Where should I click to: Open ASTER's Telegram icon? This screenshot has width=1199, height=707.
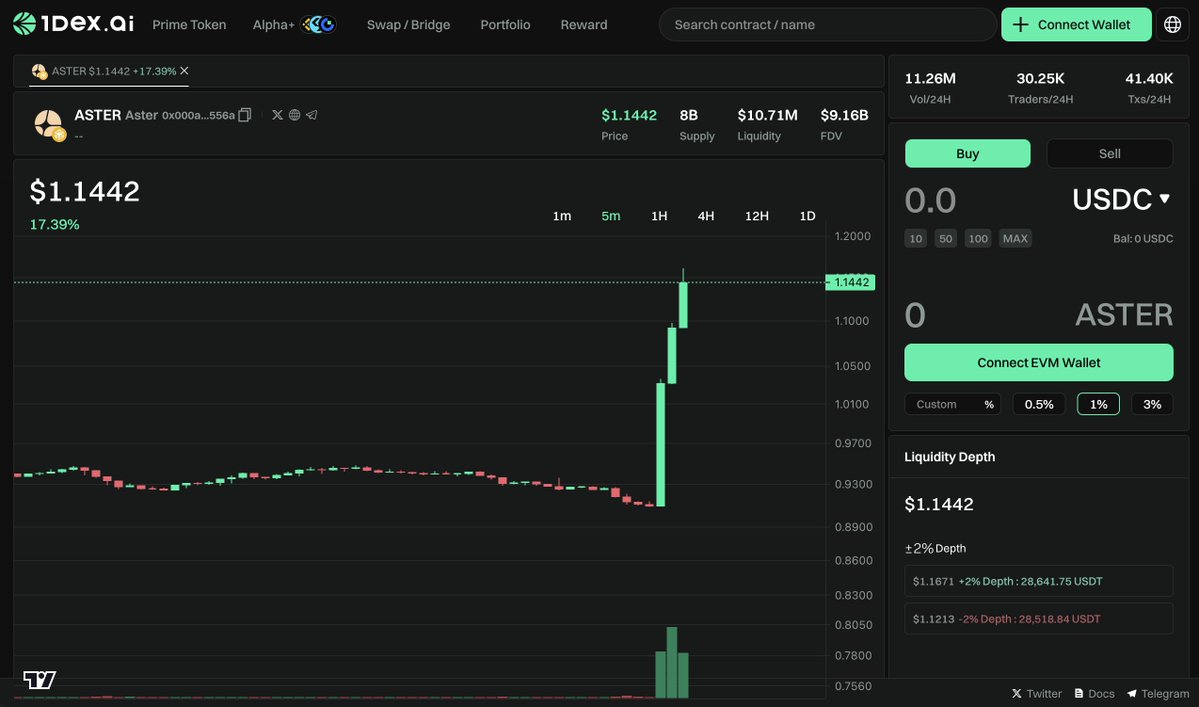pos(310,115)
